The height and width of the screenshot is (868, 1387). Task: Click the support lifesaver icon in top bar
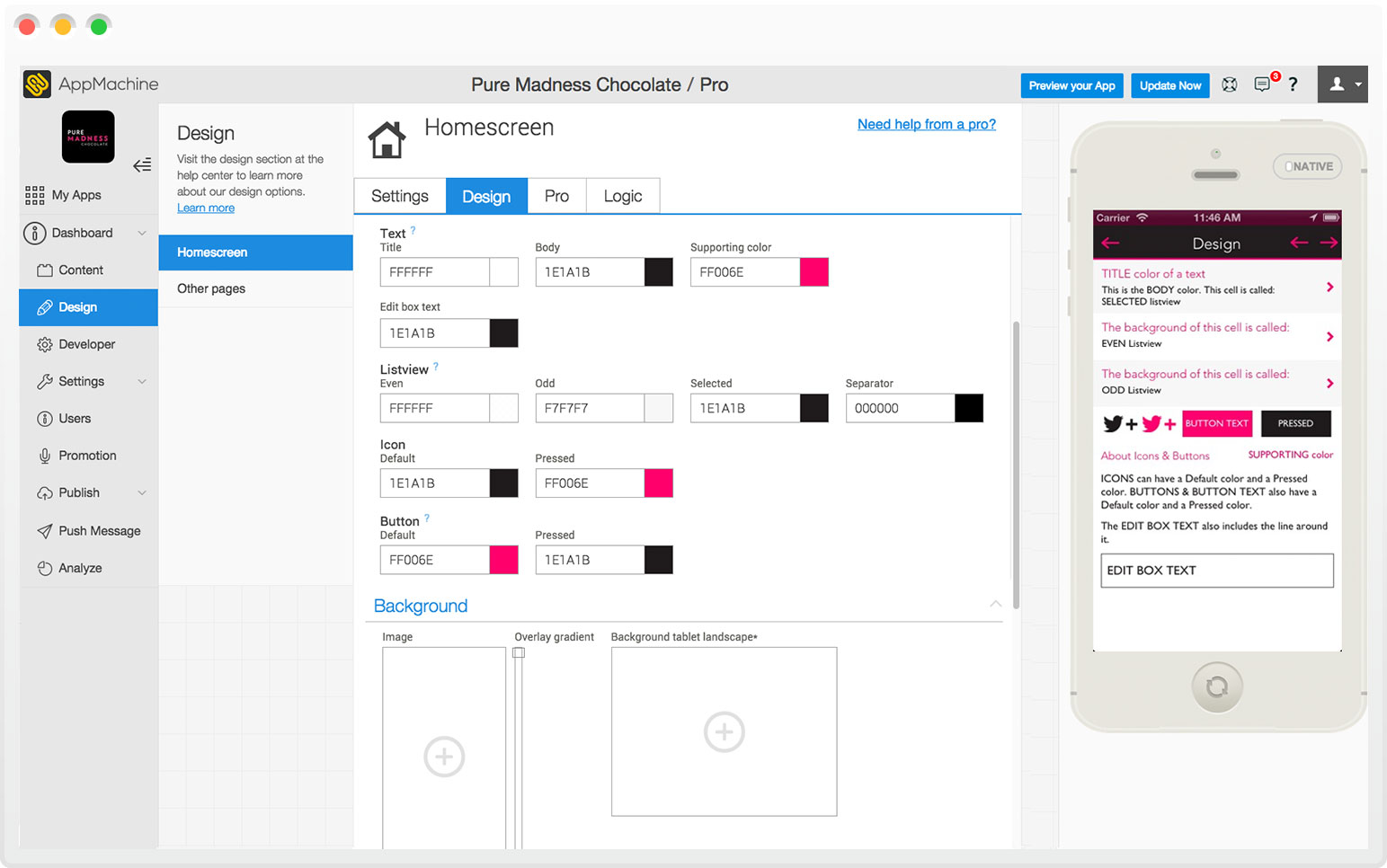click(x=1229, y=84)
